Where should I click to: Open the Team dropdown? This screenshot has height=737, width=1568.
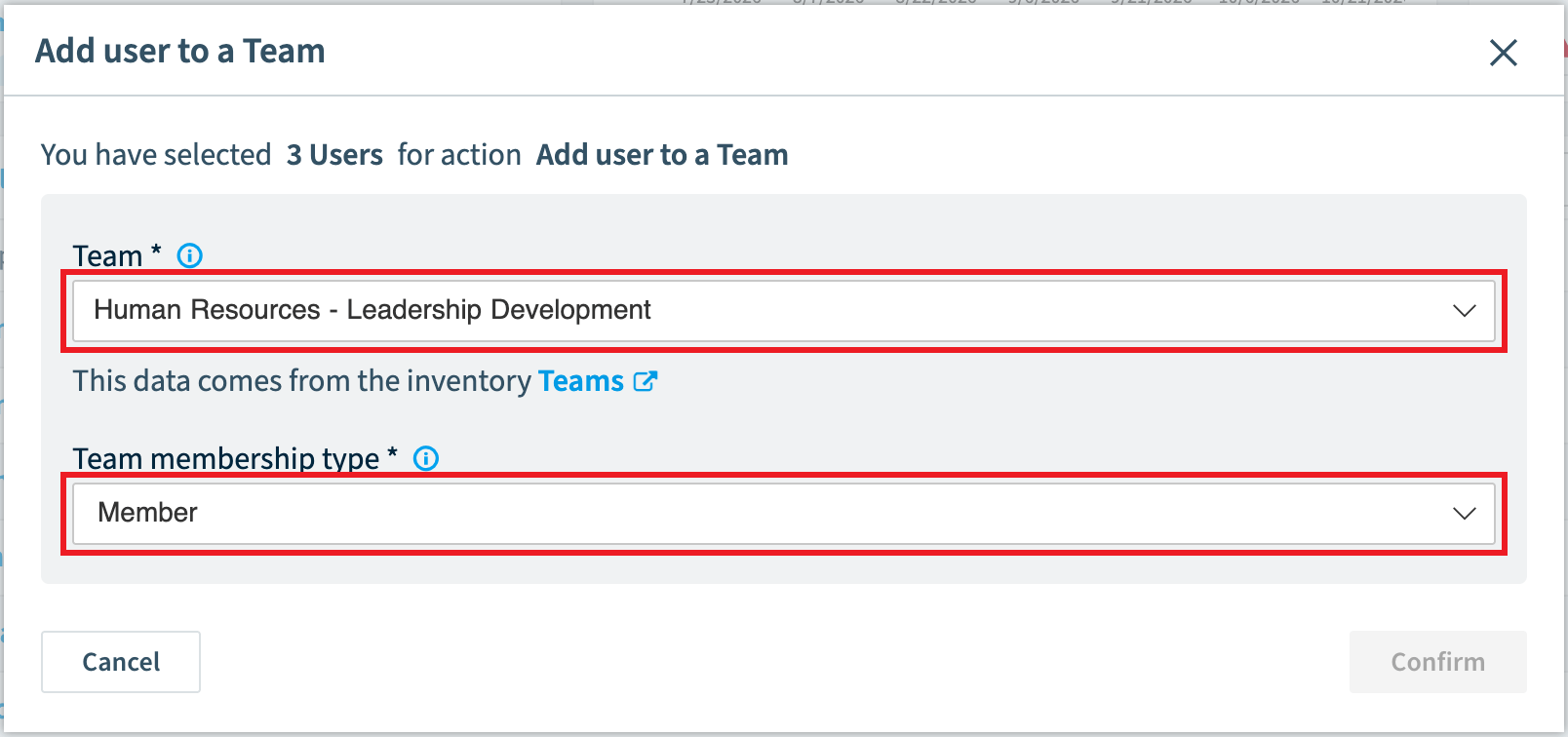[784, 311]
